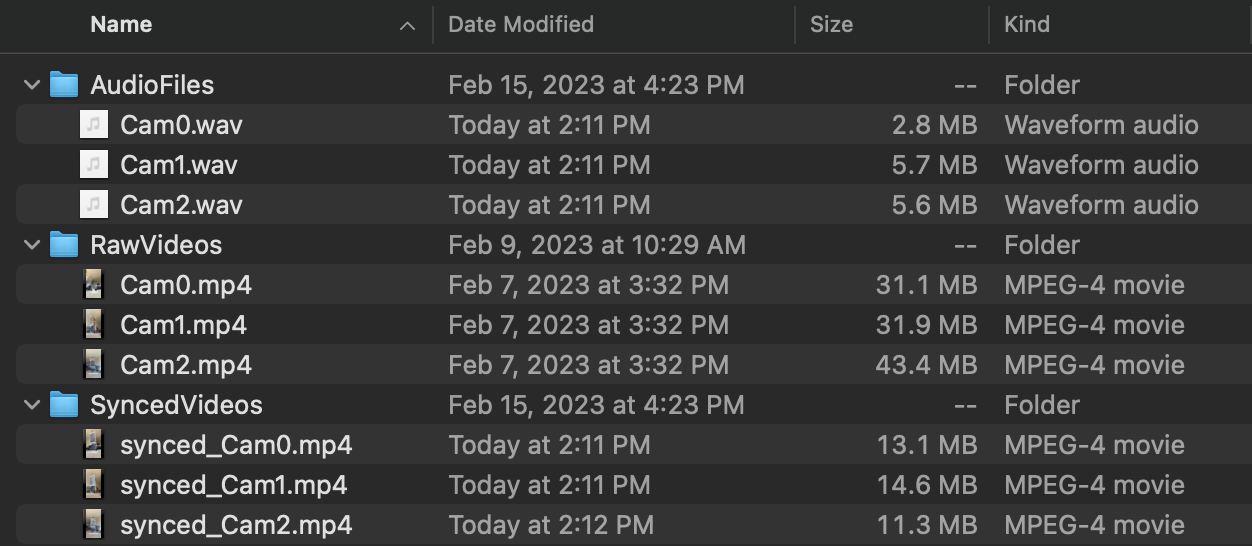This screenshot has width=1252, height=546.
Task: Collapse the RawVideos folder disclosure arrow
Action: point(32,245)
